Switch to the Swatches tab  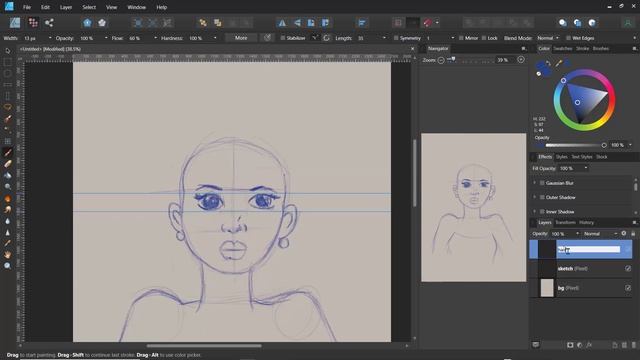[563, 49]
